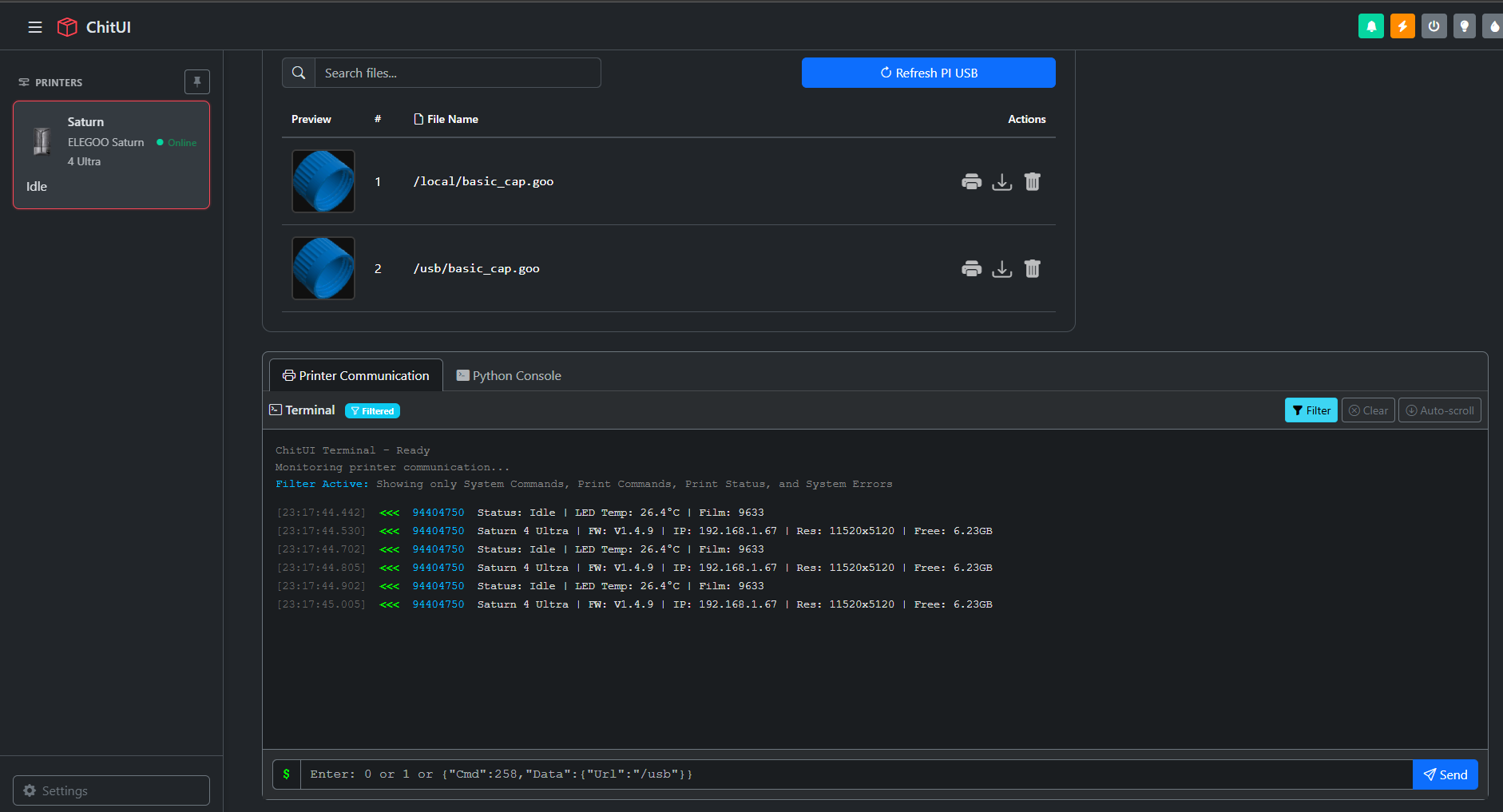Print the /local/basic_cap.goo file
The height and width of the screenshot is (812, 1503).
(x=971, y=181)
